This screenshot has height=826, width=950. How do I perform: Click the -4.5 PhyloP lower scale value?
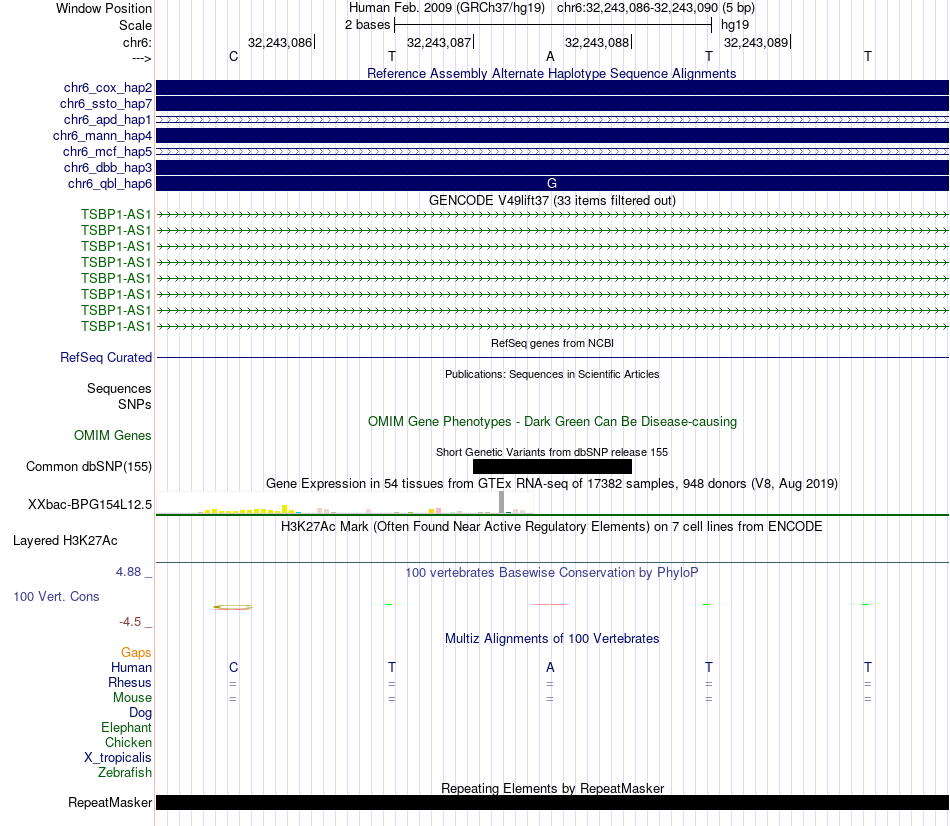coord(130,622)
